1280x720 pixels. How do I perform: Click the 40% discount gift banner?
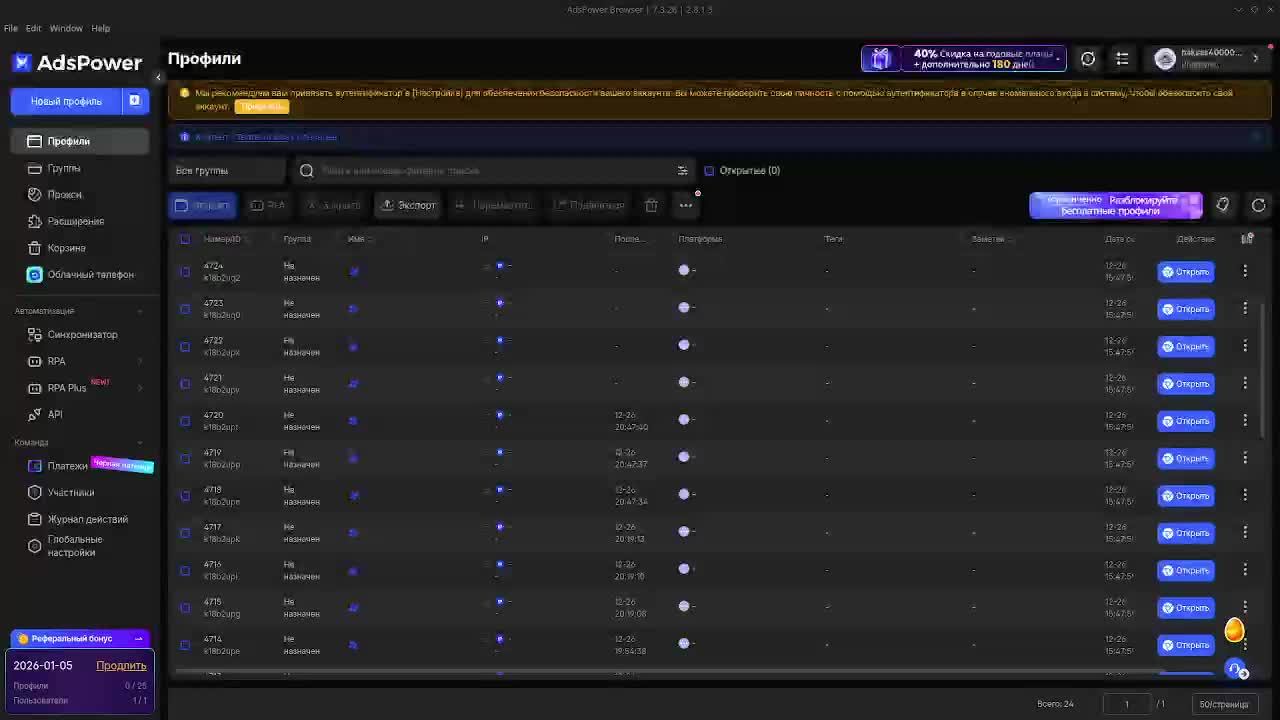[x=963, y=59]
